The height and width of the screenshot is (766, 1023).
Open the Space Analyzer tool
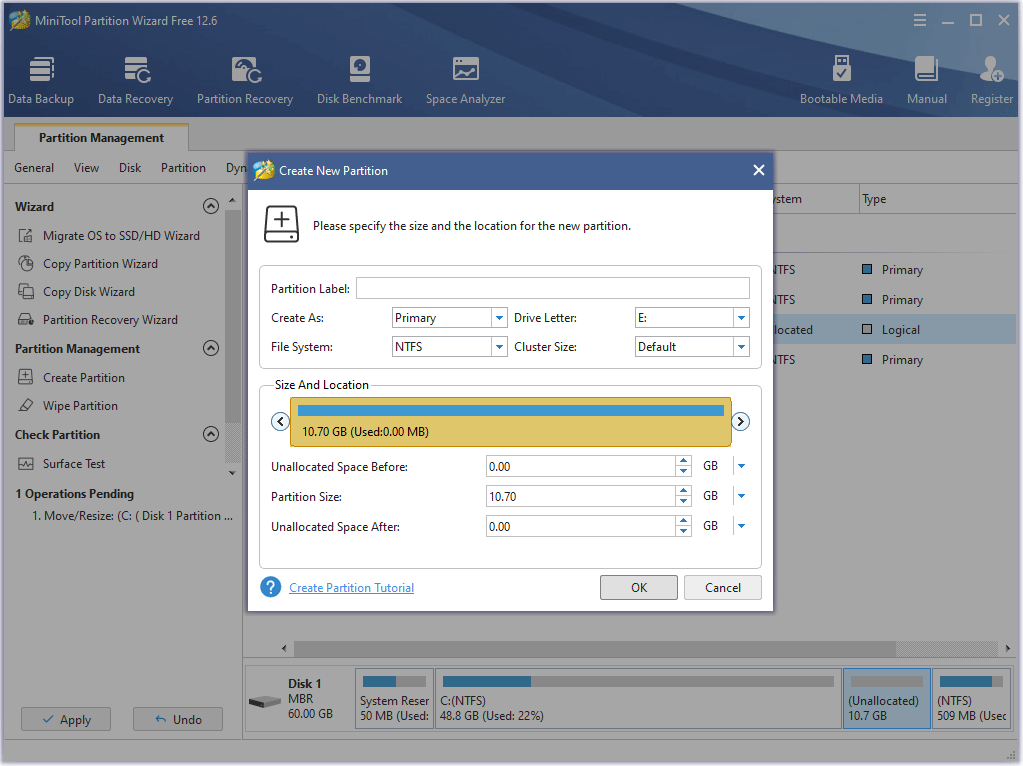click(x=465, y=81)
